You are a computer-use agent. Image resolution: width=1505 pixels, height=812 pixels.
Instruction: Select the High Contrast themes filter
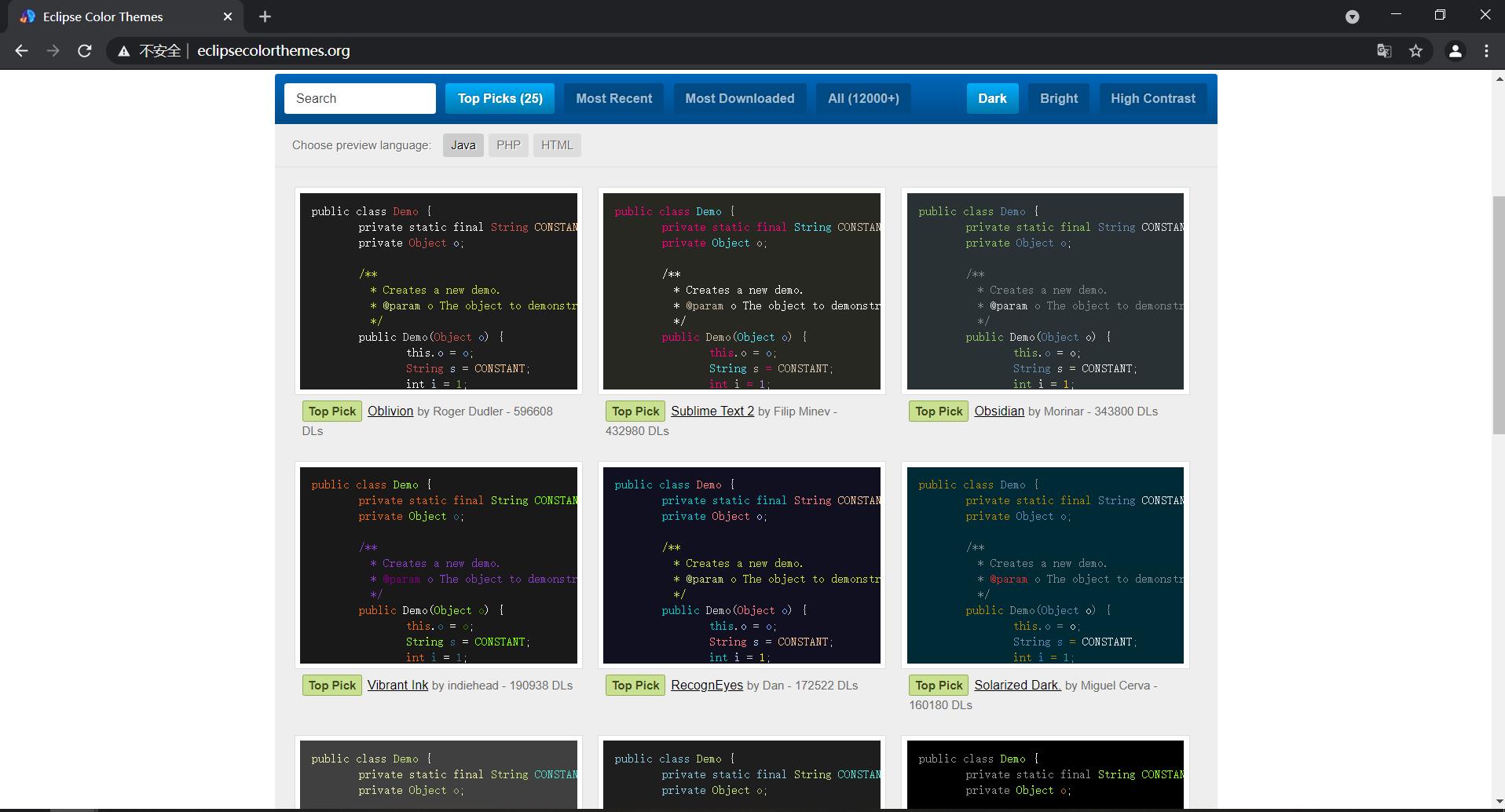(x=1153, y=98)
